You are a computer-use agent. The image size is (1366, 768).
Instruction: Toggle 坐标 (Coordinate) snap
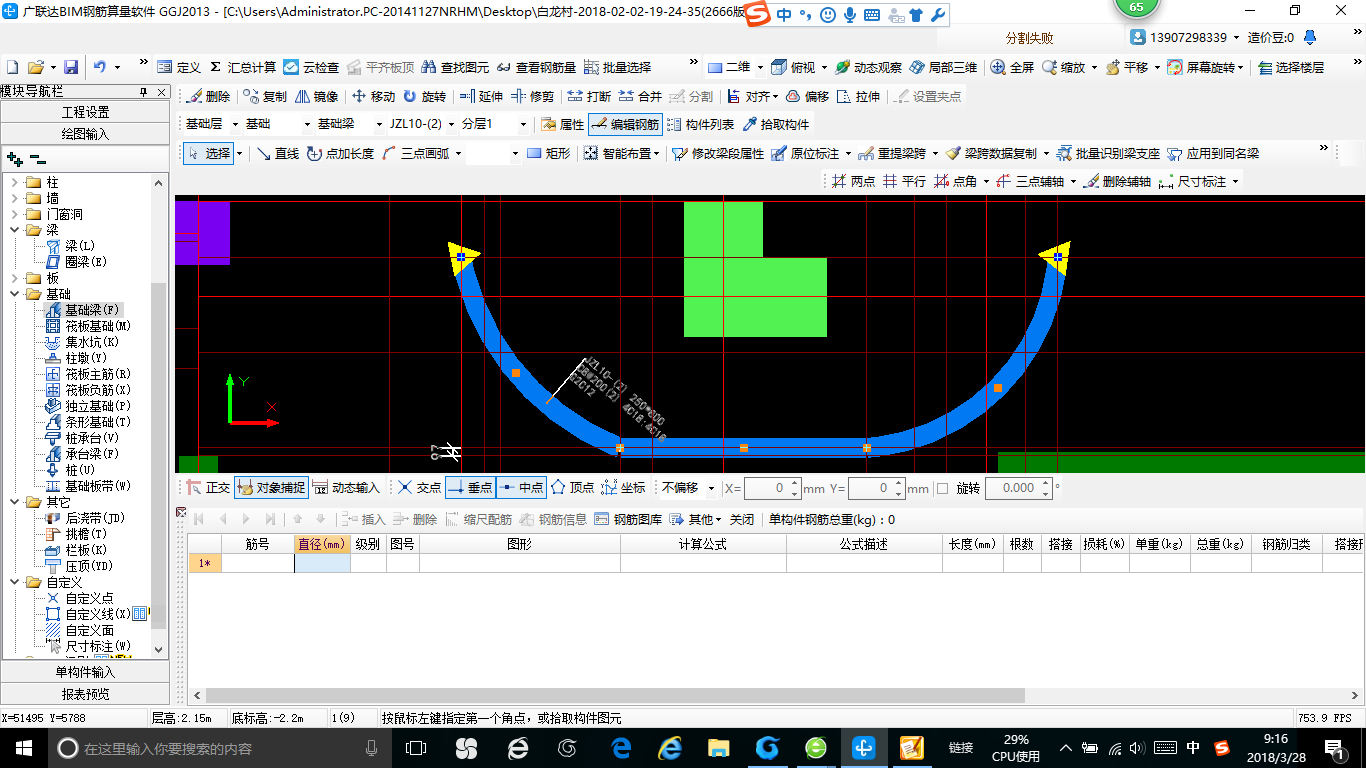(623, 488)
